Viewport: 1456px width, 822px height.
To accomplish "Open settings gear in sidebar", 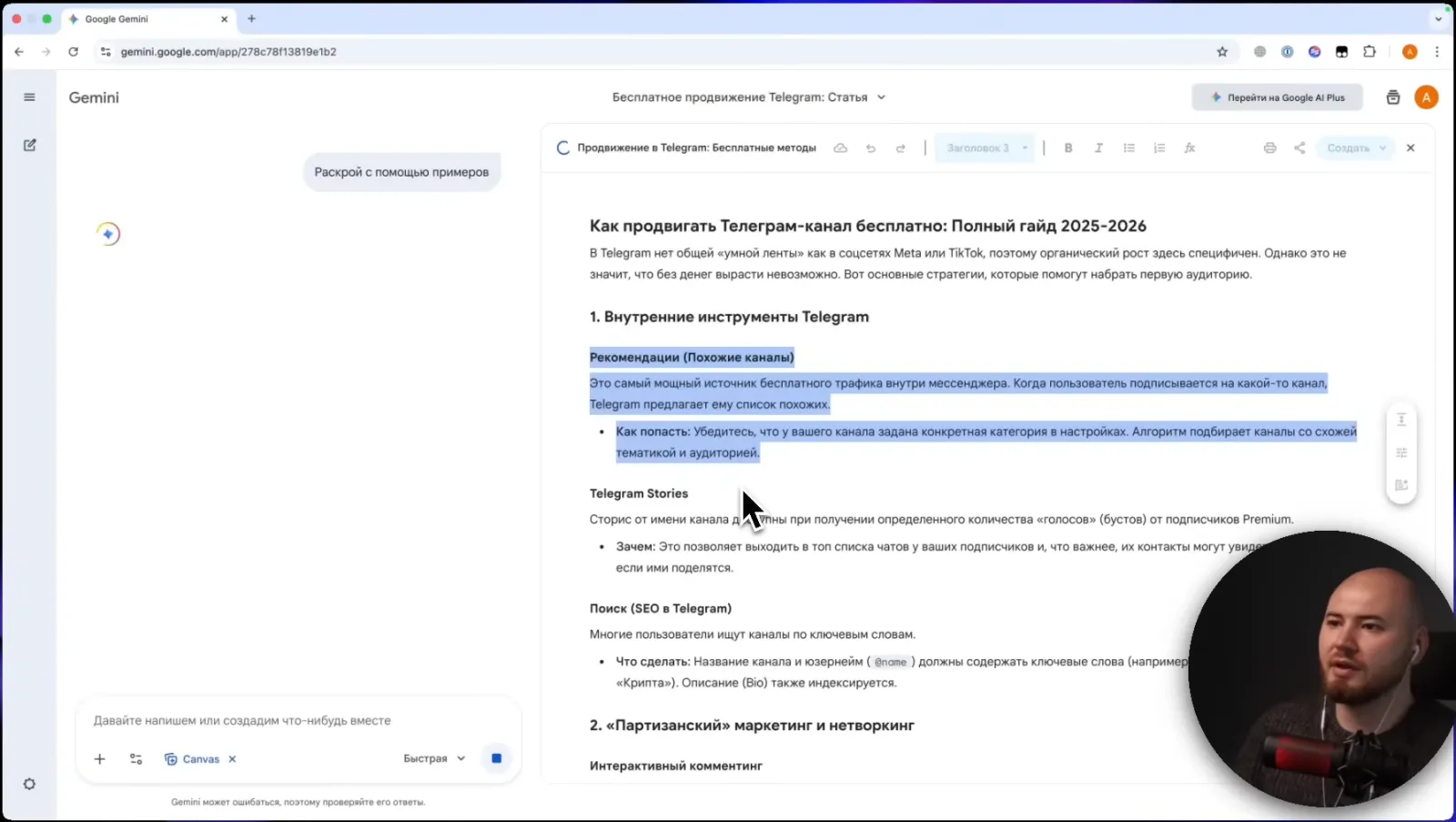I will click(29, 784).
